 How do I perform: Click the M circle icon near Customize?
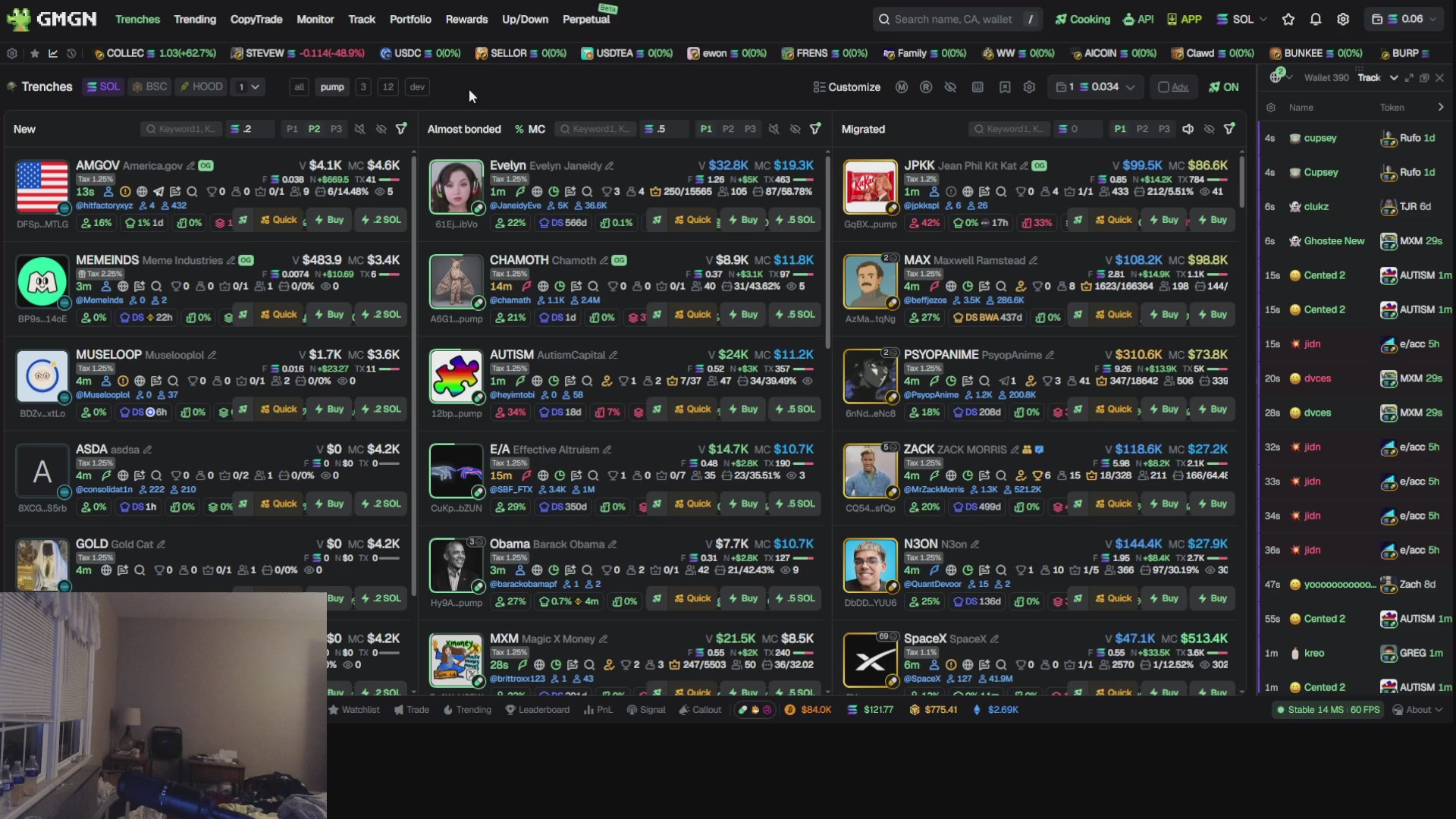point(902,87)
